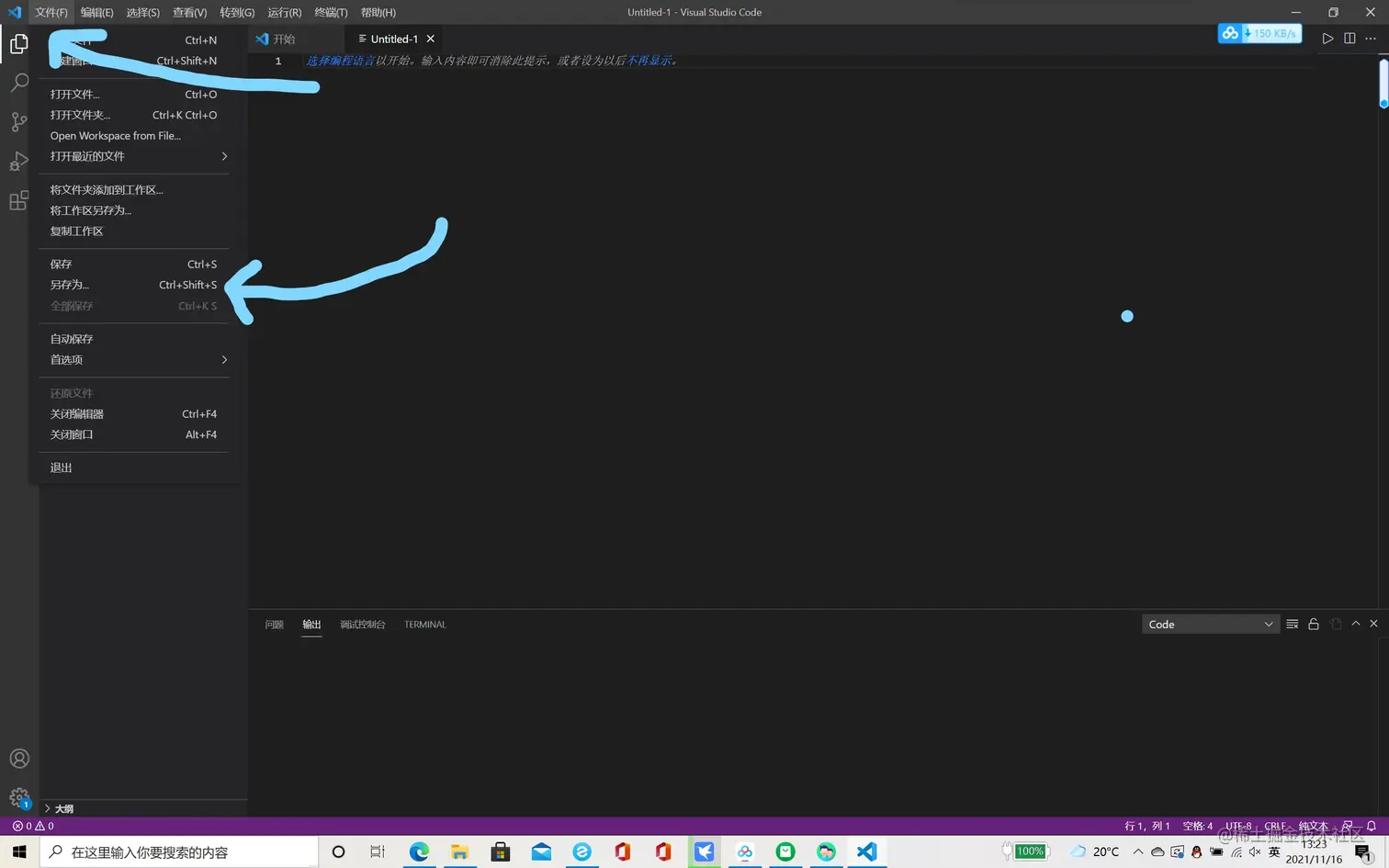
Task: Split the editor to the right
Action: [x=1349, y=39]
